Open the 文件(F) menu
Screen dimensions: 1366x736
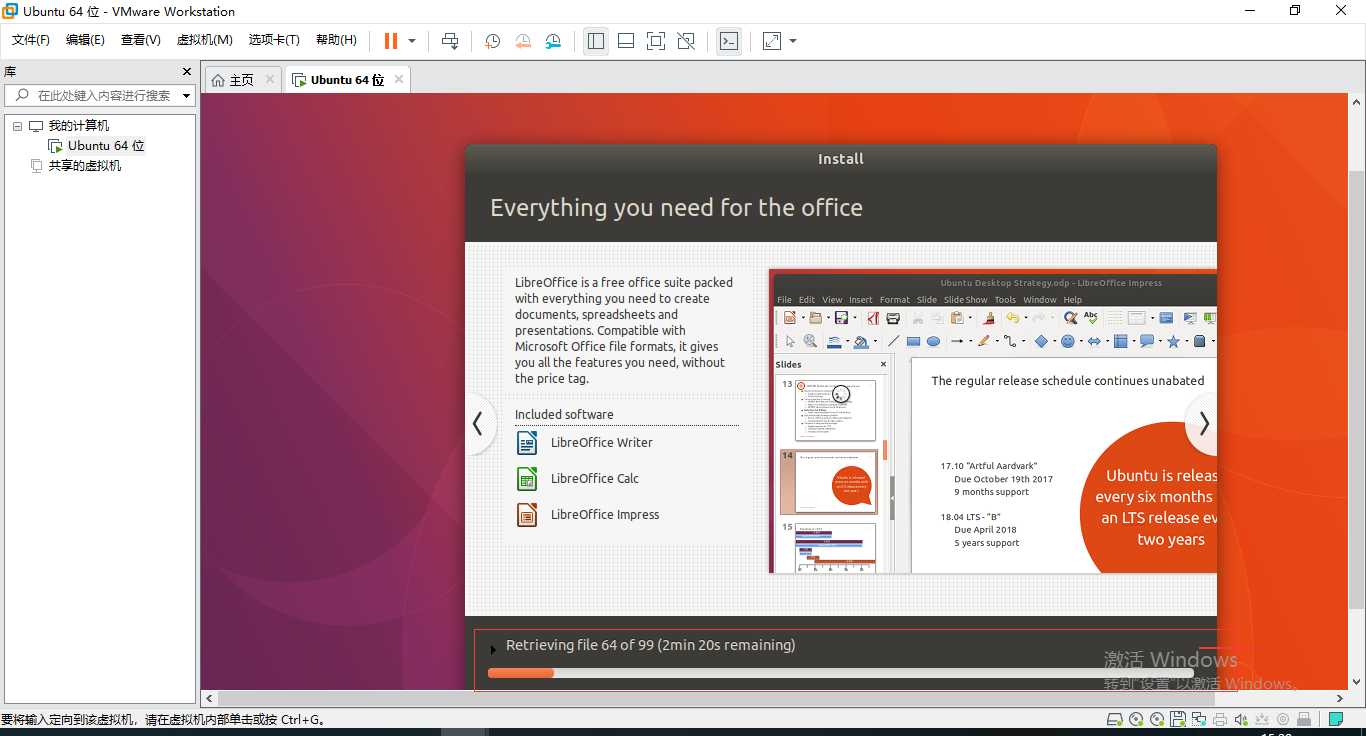30,40
